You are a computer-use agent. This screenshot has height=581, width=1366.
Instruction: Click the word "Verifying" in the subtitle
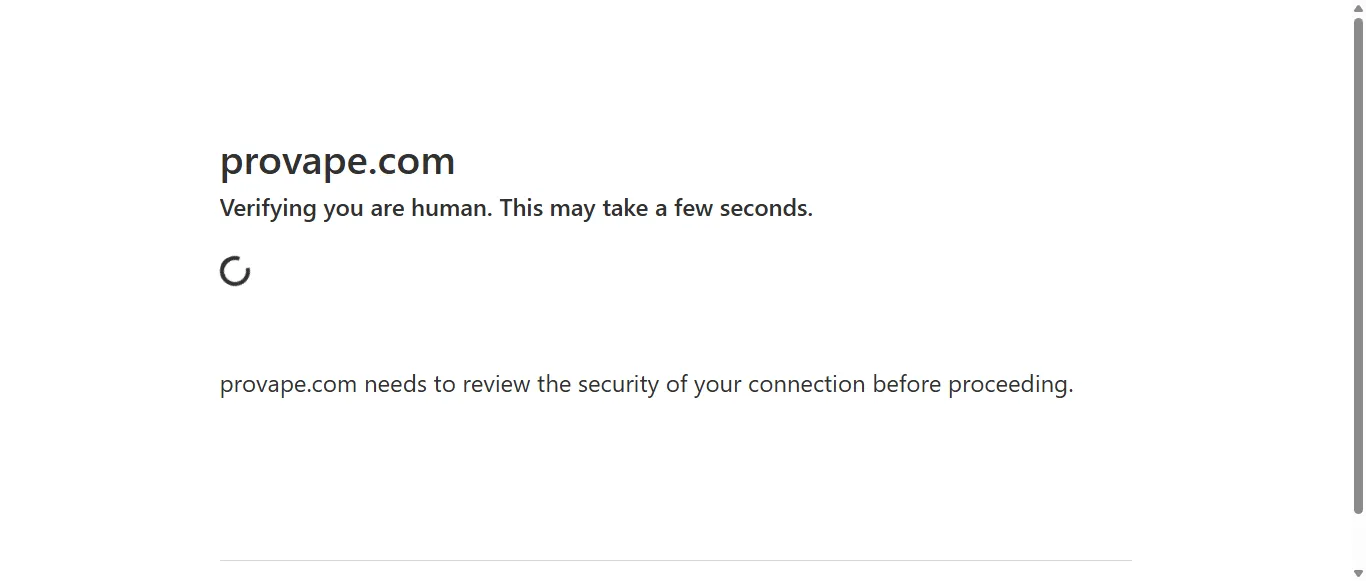tap(268, 208)
